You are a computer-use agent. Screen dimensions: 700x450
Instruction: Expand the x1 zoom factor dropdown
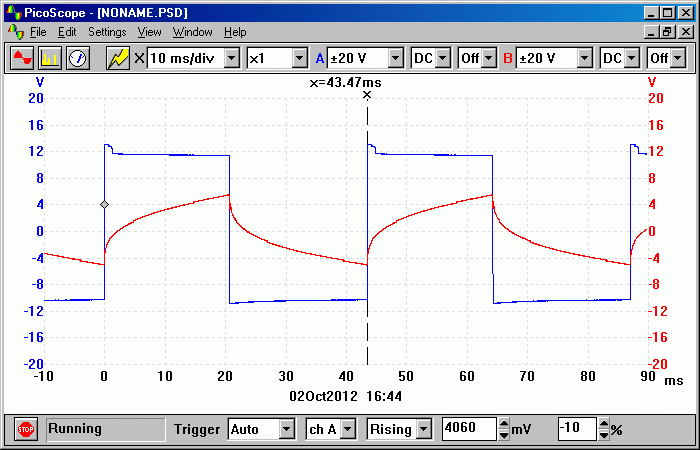[298, 58]
